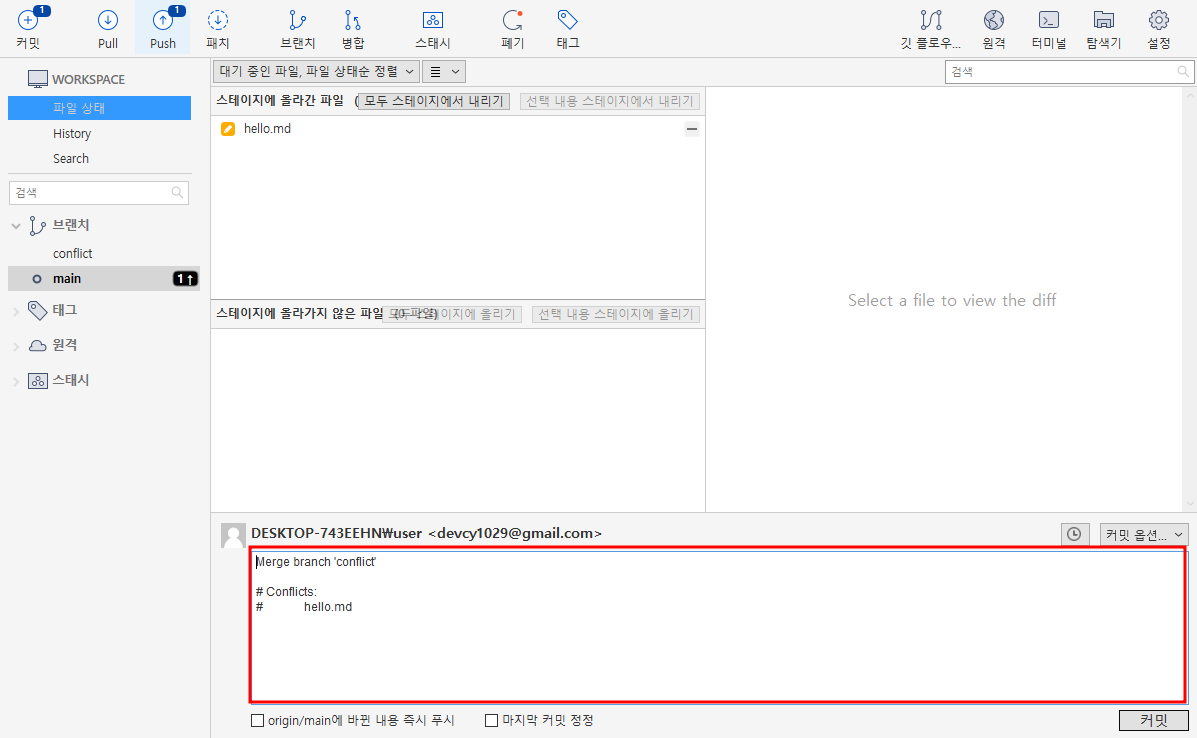Click the sidebar 스태시 stash icon
This screenshot has width=1197, height=738.
tap(37, 380)
